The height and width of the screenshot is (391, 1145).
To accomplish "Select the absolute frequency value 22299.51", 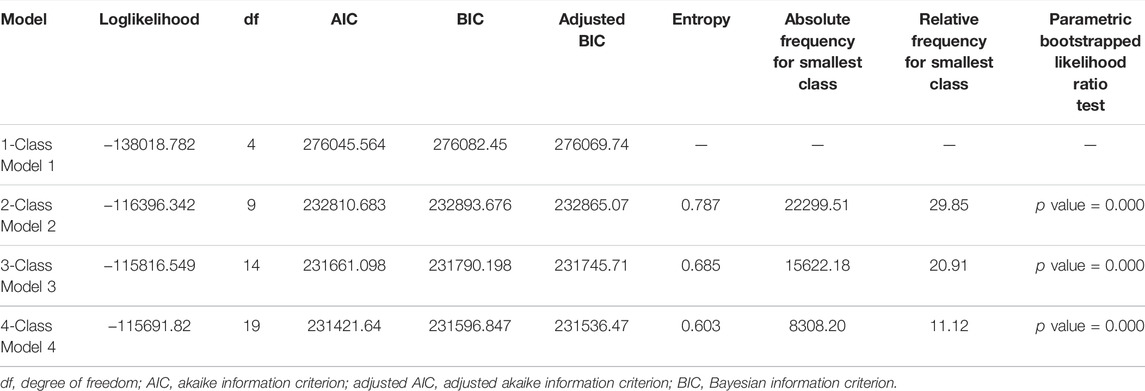I will click(817, 205).
